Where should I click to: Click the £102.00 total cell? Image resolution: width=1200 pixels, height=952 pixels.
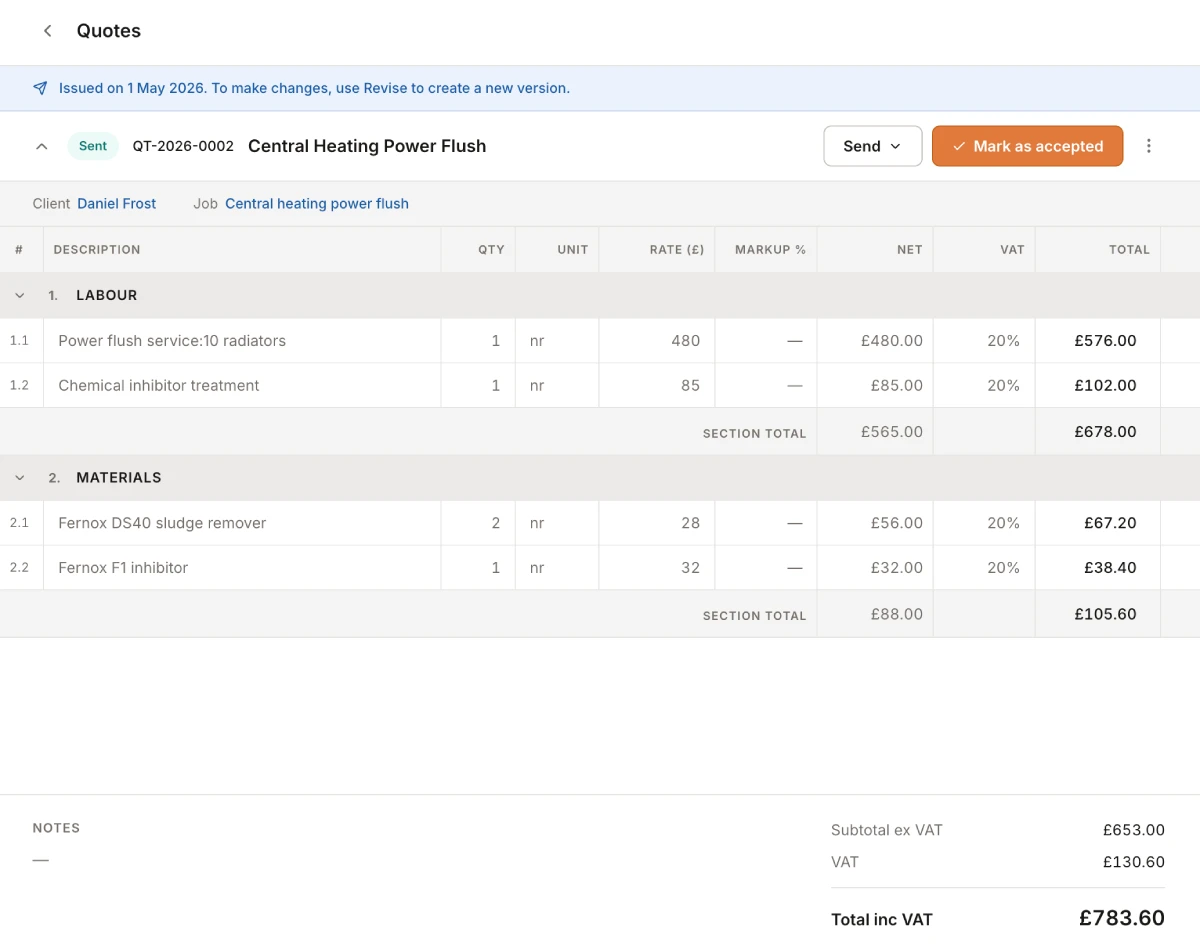click(1098, 385)
